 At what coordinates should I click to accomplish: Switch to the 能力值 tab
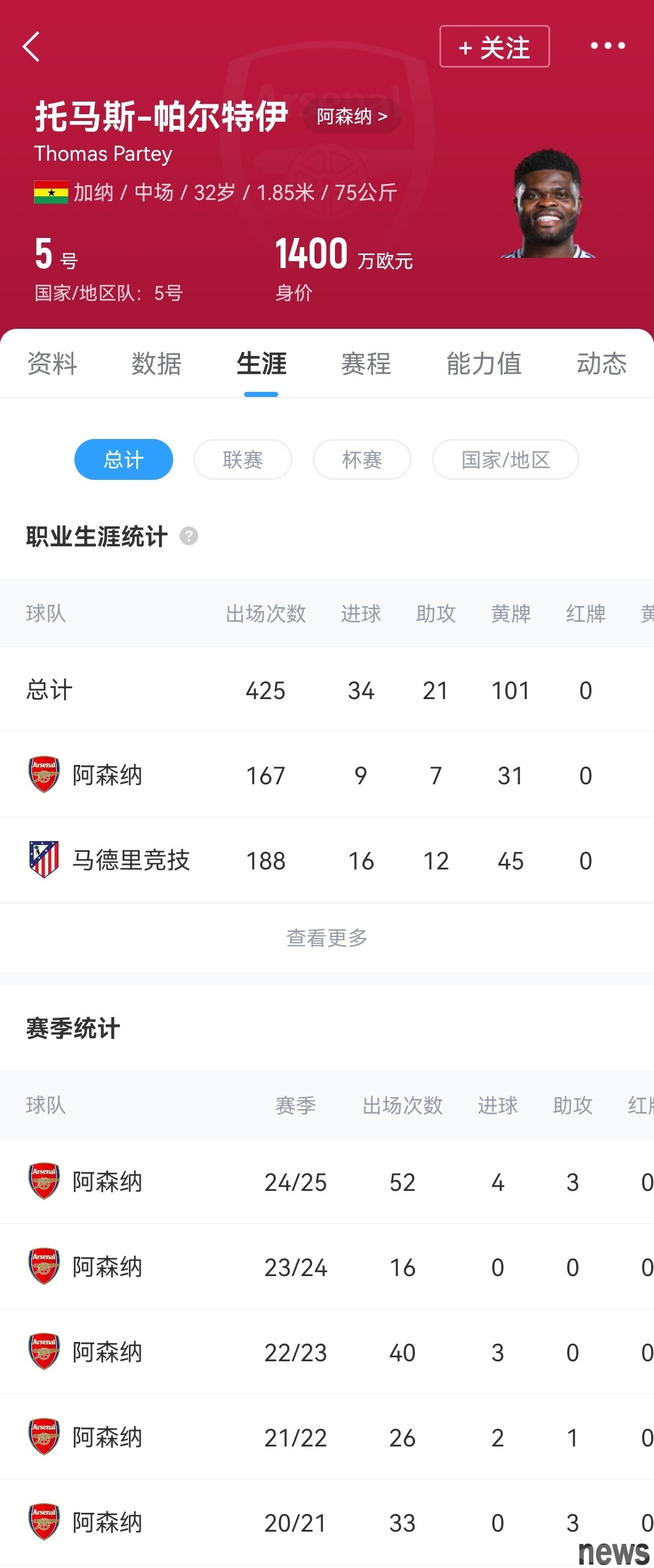tap(484, 363)
